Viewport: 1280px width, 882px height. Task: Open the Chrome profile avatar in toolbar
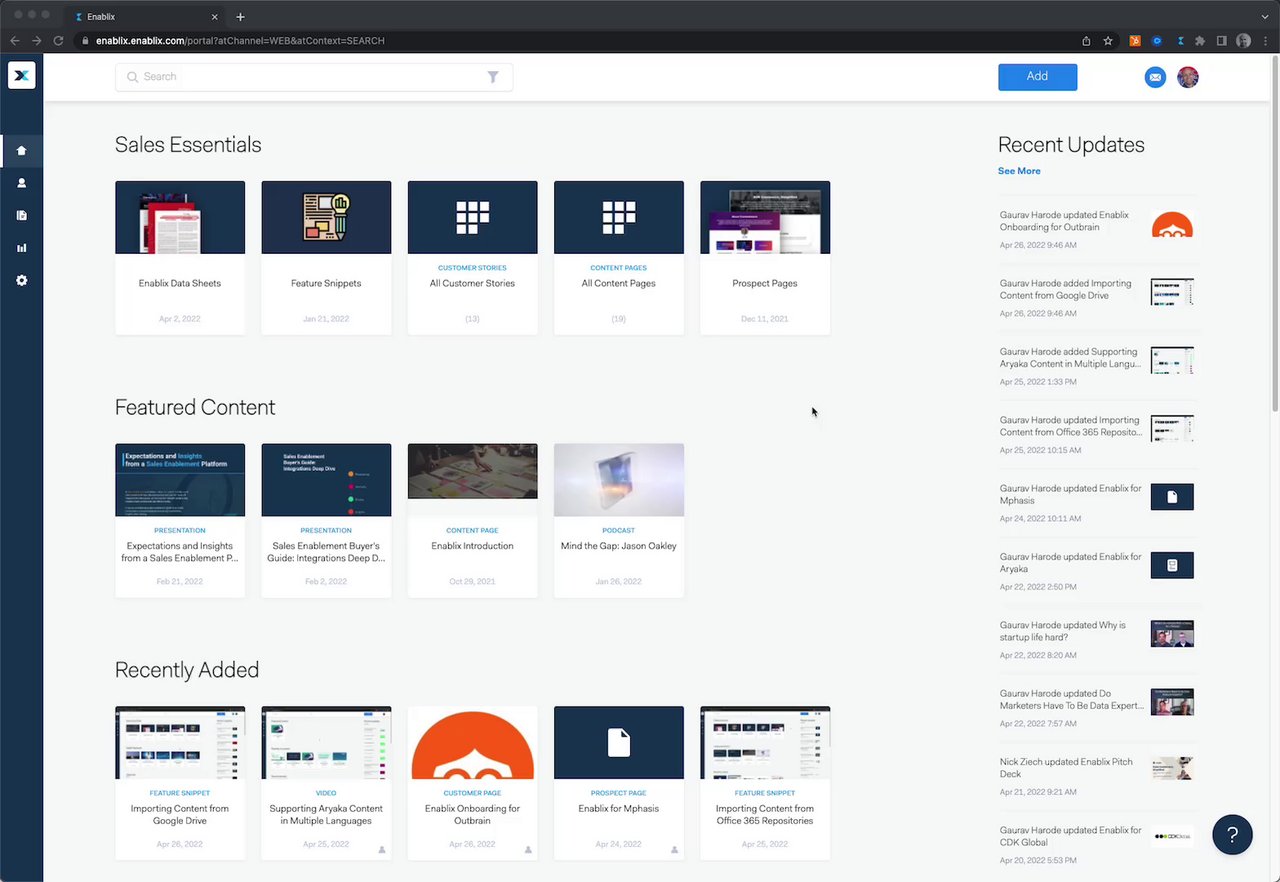[1243, 41]
